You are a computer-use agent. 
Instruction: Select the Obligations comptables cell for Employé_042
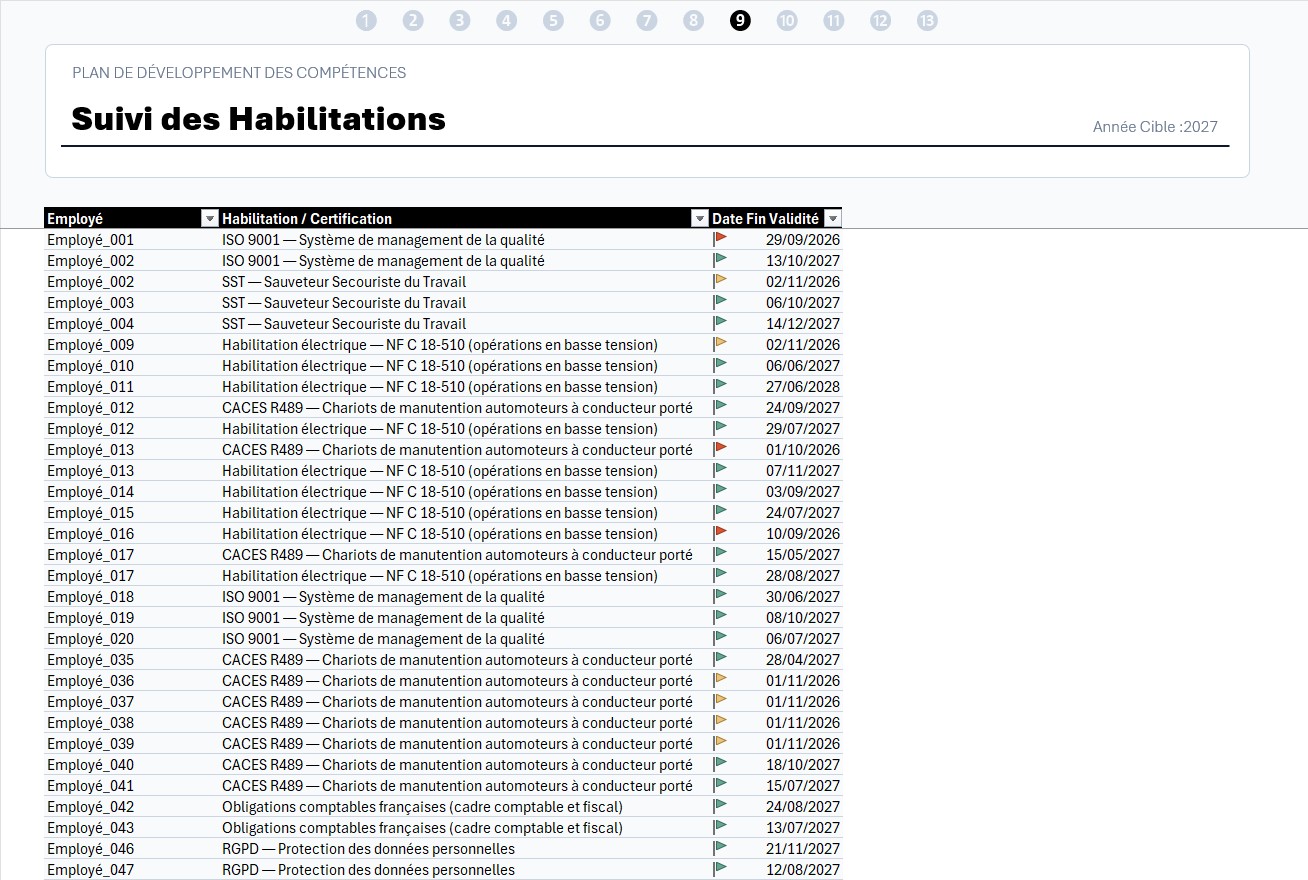pyautogui.click(x=464, y=807)
